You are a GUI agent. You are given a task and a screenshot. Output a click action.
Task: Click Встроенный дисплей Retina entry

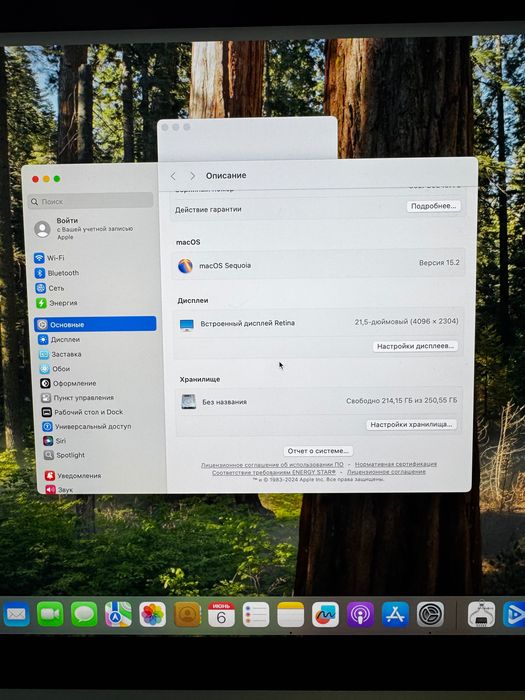tap(247, 323)
